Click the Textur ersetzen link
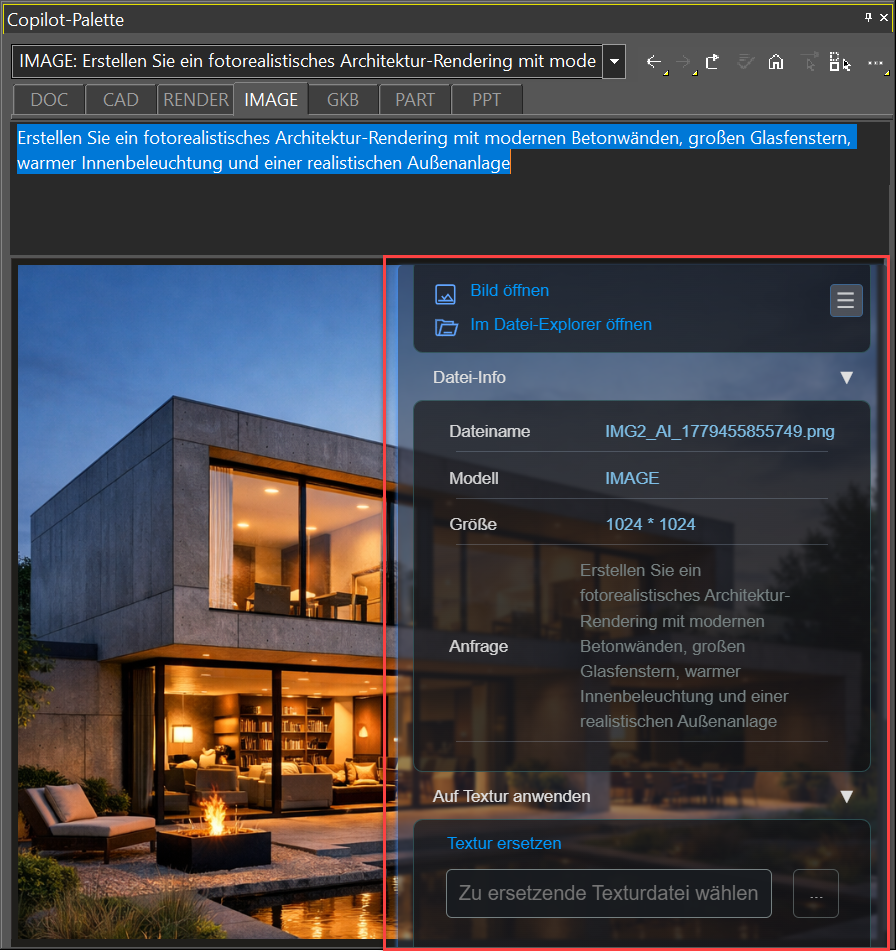The image size is (896, 951). (504, 843)
